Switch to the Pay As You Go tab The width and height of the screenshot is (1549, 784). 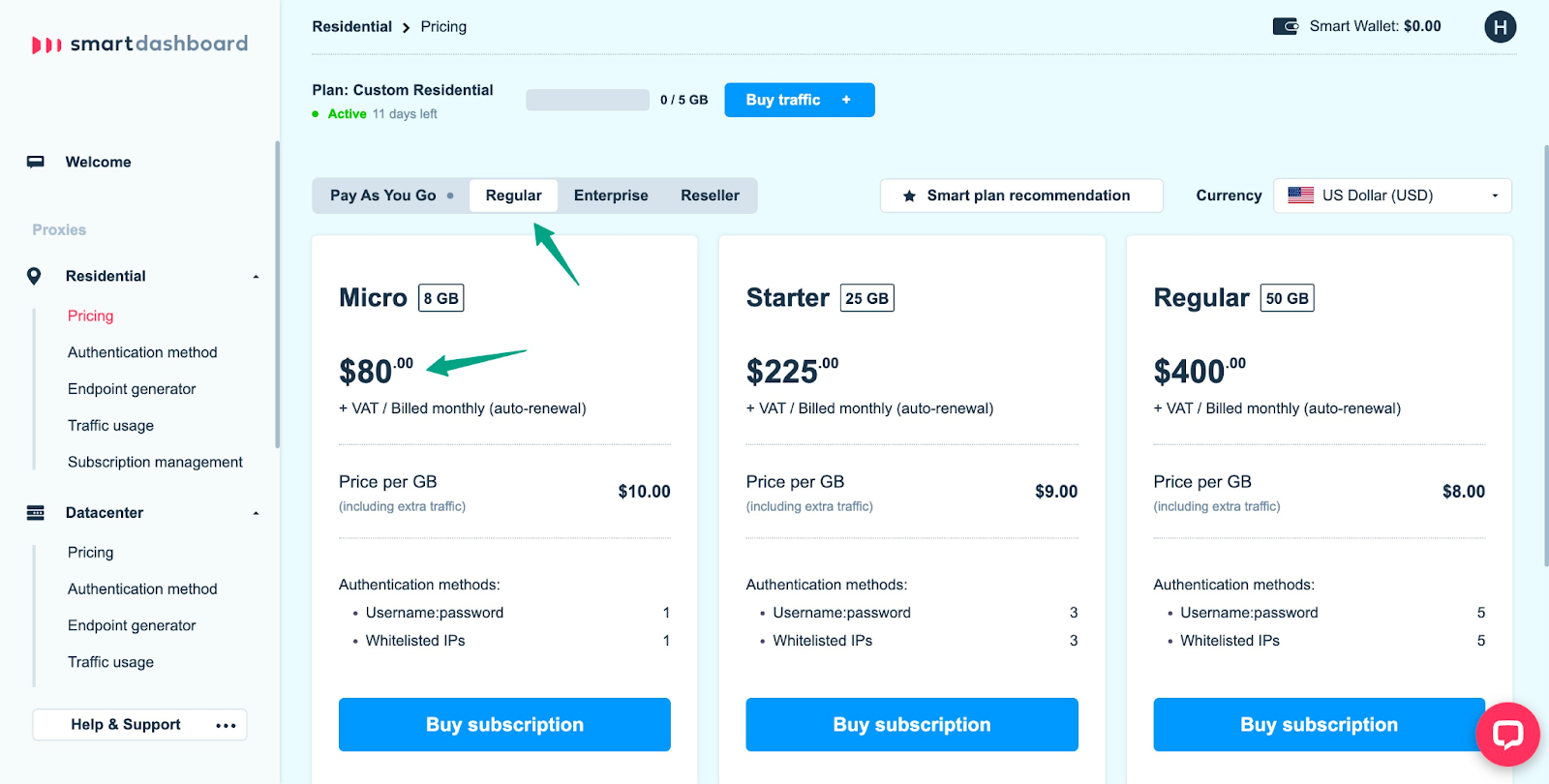[x=383, y=196]
